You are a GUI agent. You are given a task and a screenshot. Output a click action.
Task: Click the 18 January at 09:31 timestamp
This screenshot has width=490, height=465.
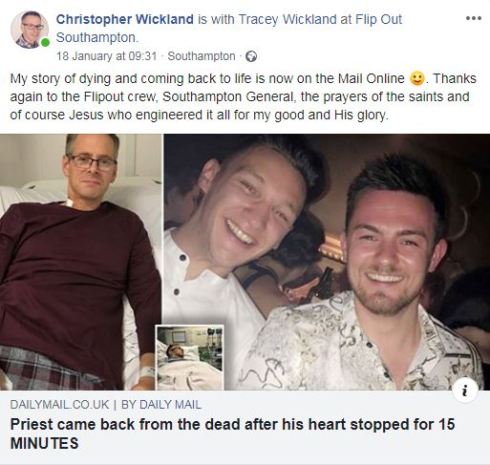tap(106, 56)
